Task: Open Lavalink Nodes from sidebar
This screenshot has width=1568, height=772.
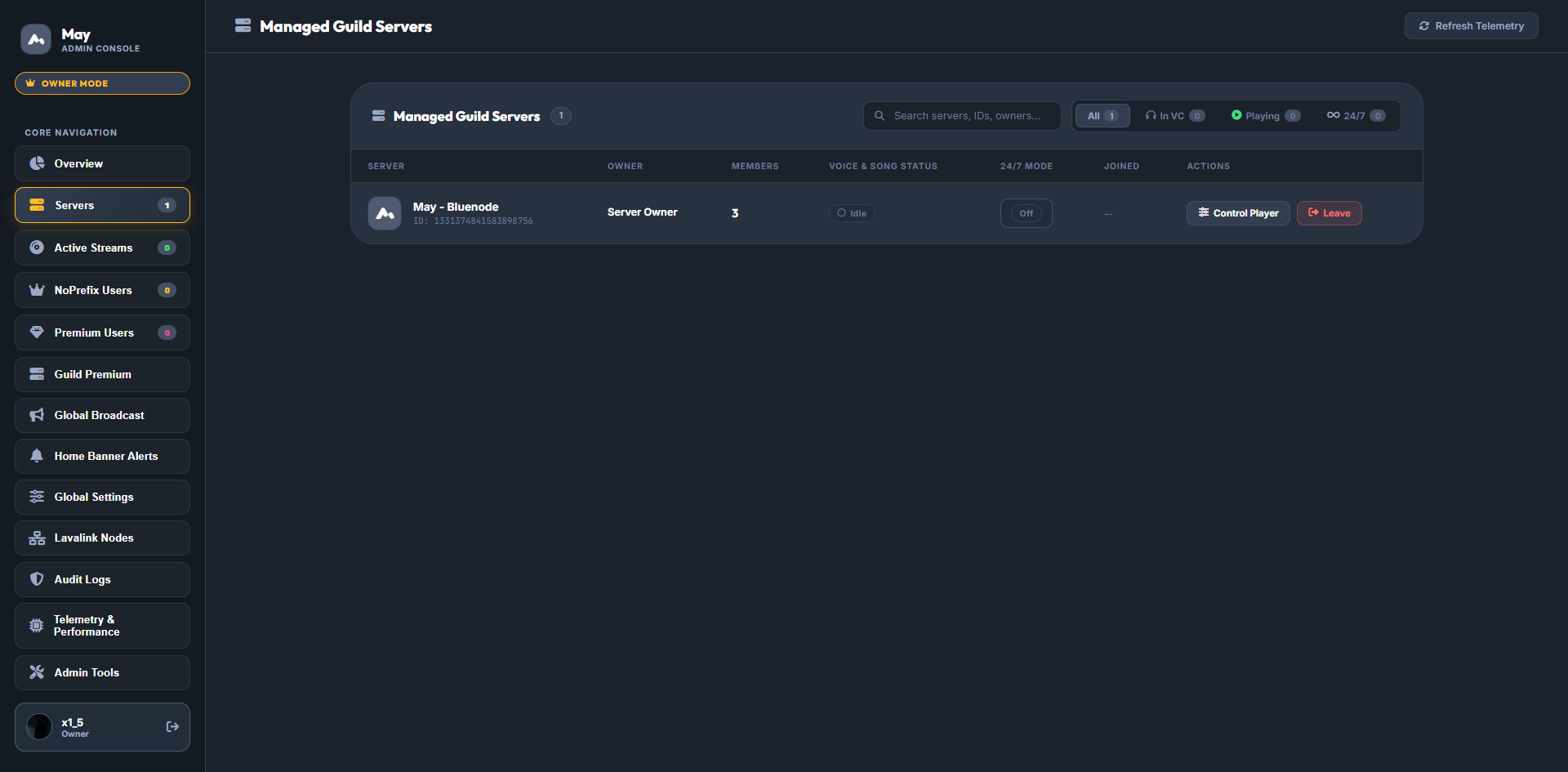Action: pos(102,538)
